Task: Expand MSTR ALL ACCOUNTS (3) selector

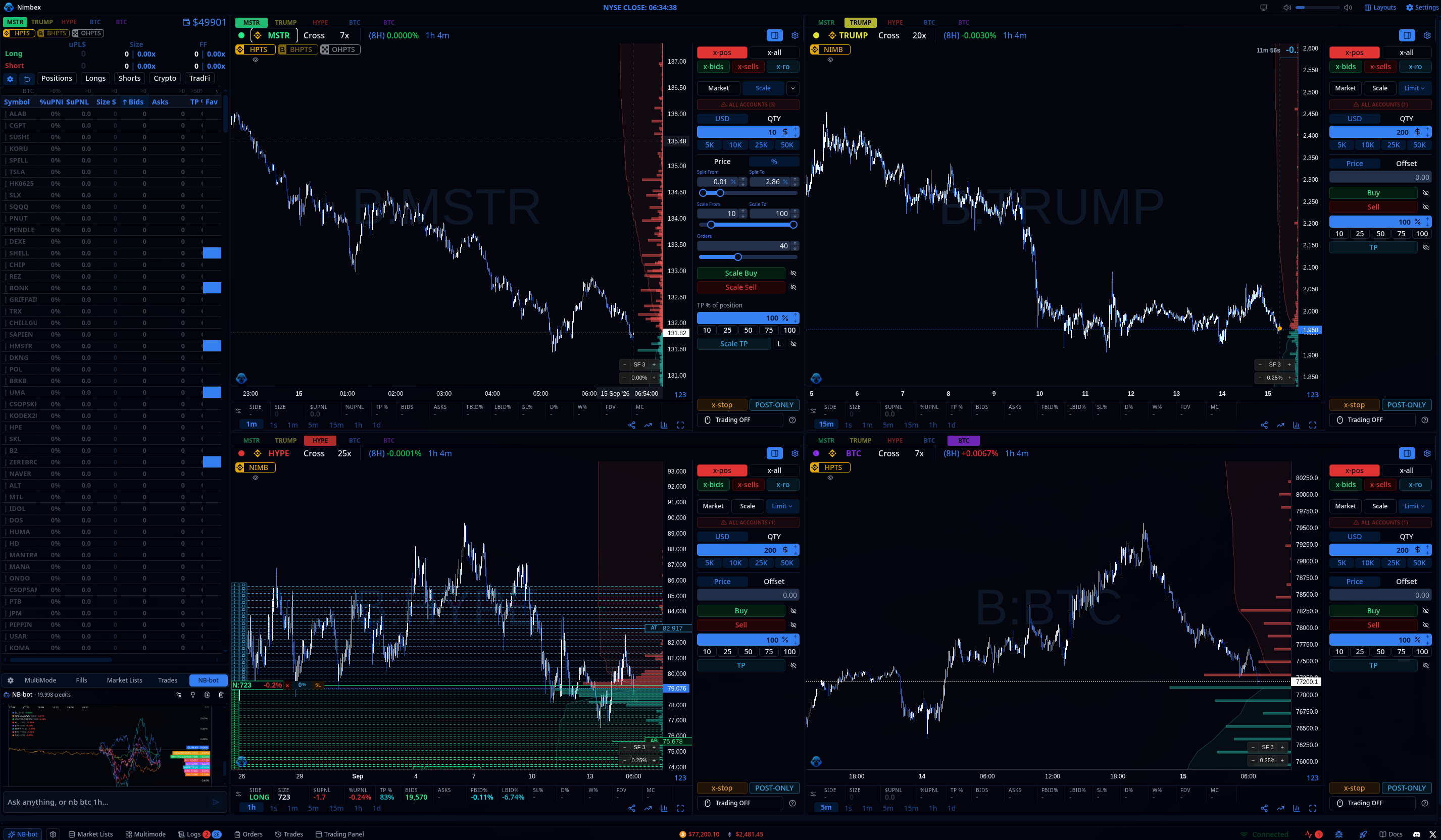Action: pos(748,104)
